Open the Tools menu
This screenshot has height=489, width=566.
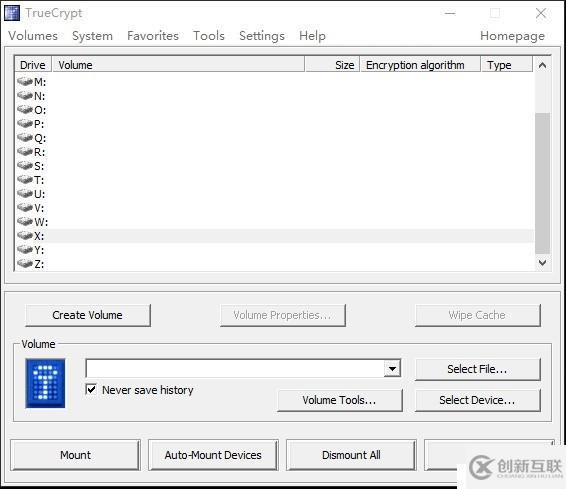point(209,36)
